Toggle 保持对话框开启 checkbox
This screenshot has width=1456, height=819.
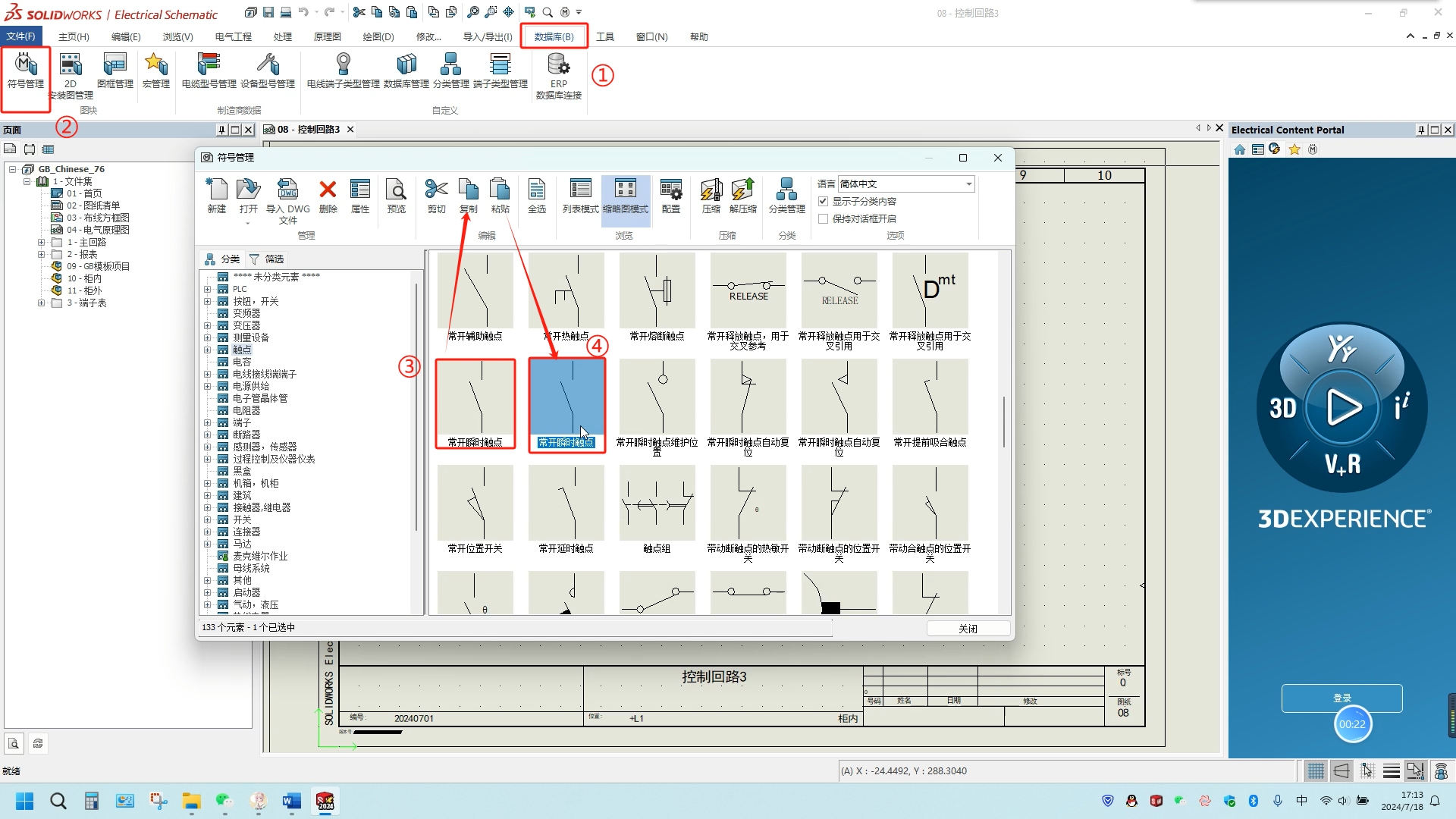824,218
